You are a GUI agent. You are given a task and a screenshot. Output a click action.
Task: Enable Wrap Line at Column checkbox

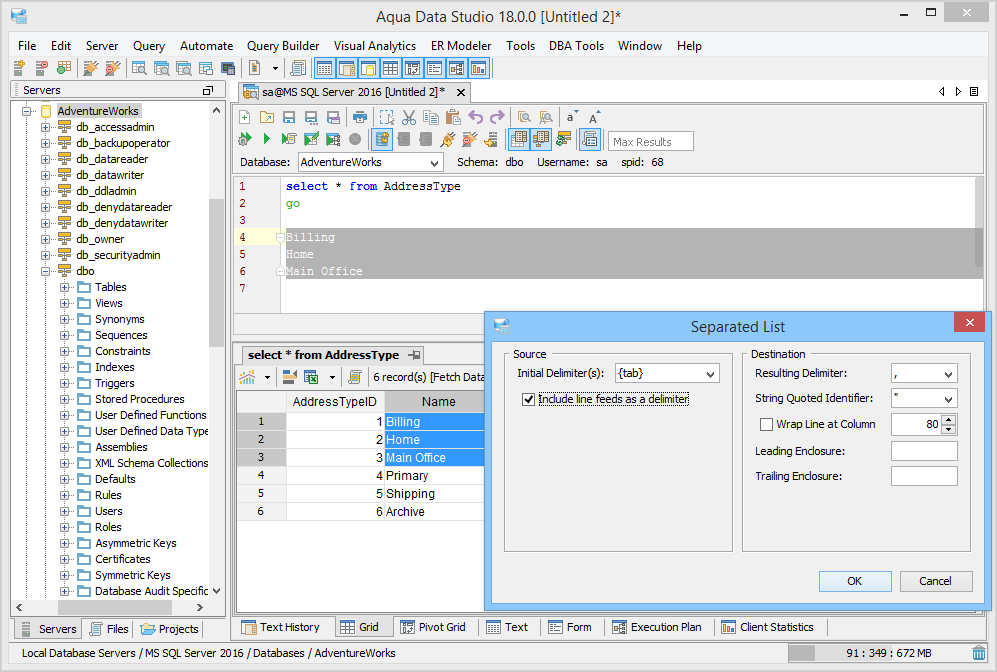[766, 424]
